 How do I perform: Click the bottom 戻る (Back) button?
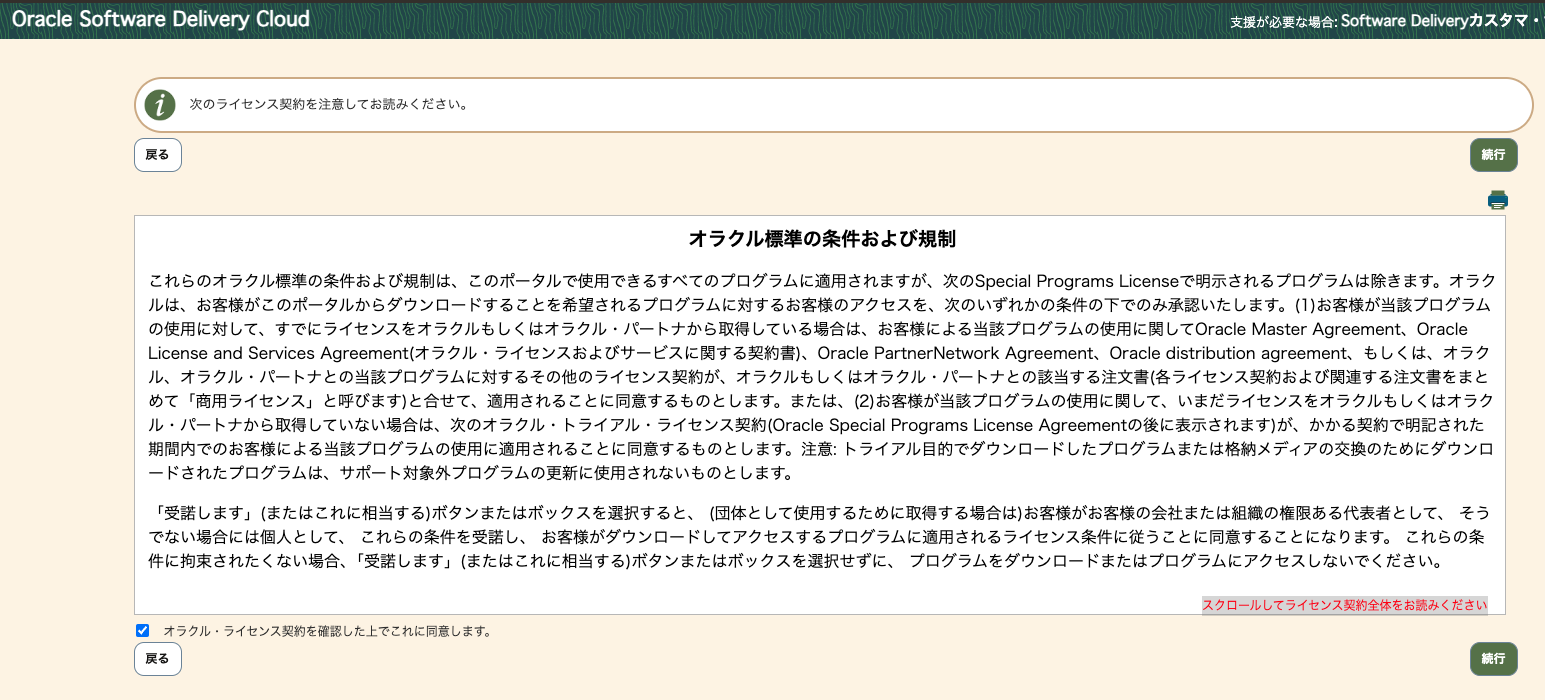(158, 659)
